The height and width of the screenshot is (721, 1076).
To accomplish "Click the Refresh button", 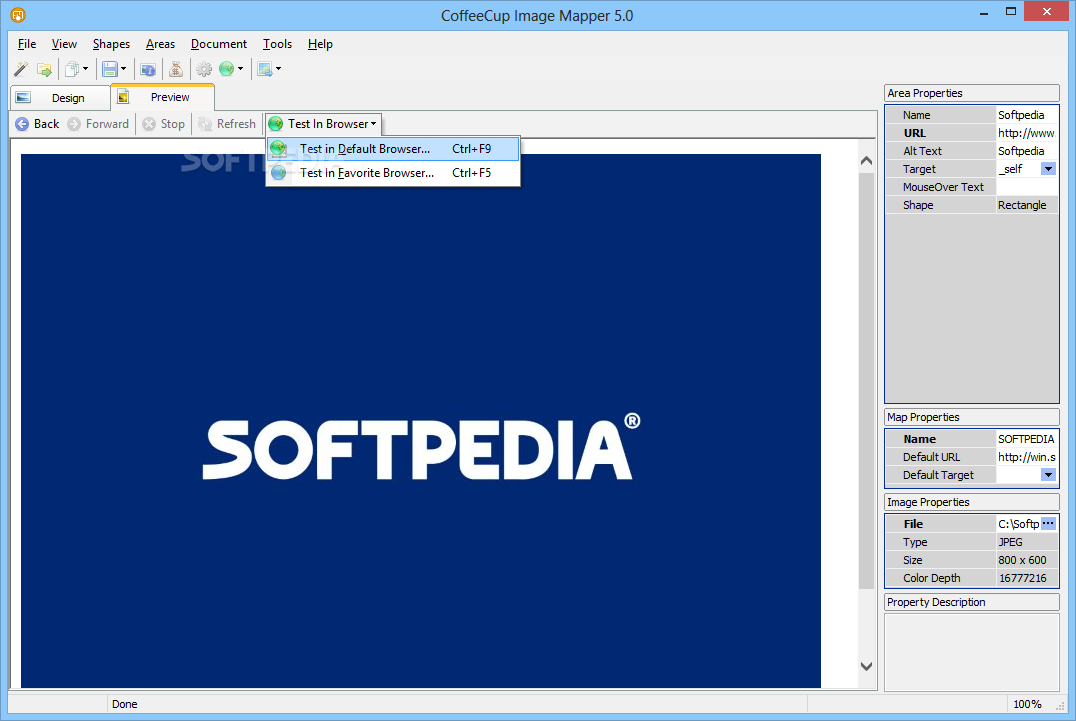I will pos(226,123).
